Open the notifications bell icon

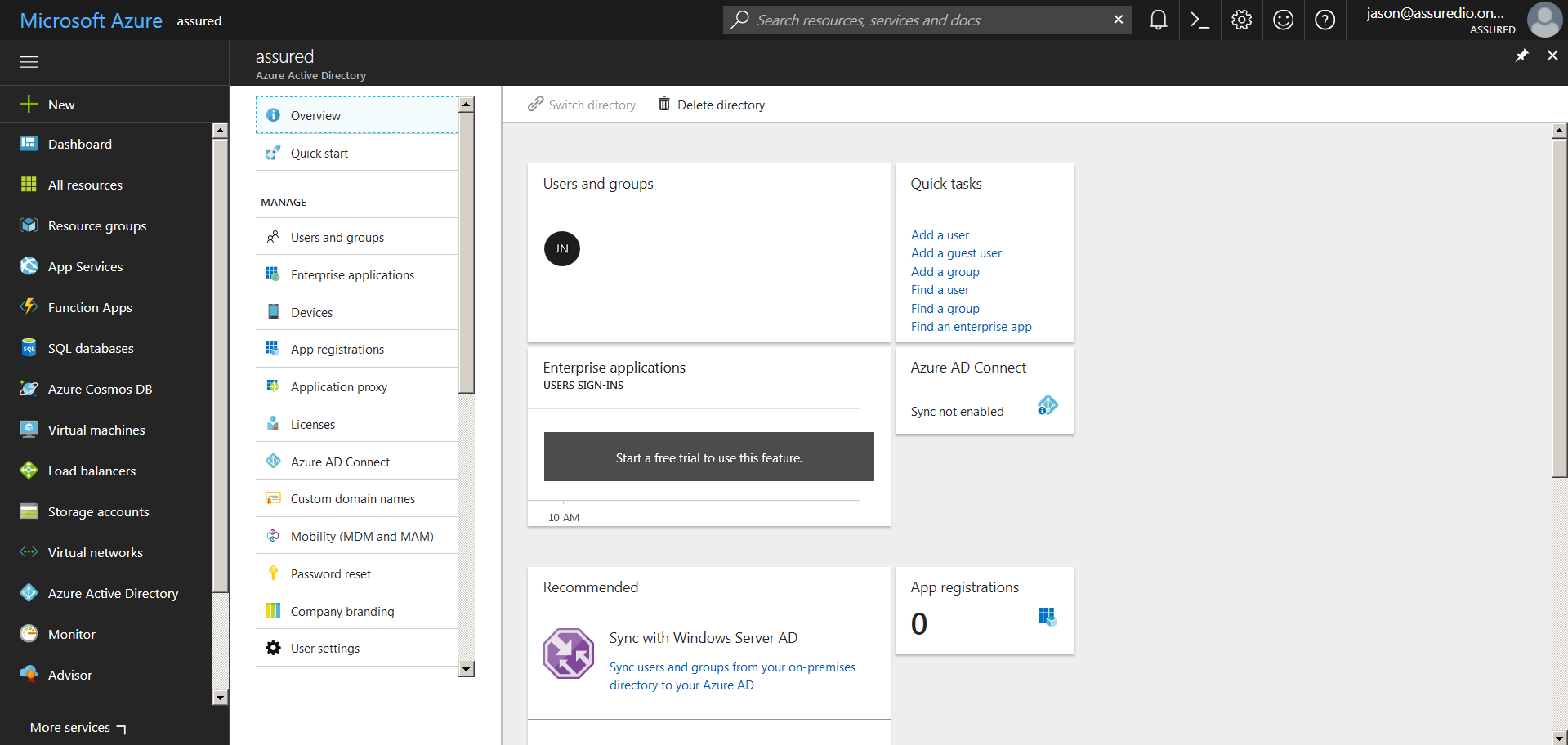[1158, 20]
